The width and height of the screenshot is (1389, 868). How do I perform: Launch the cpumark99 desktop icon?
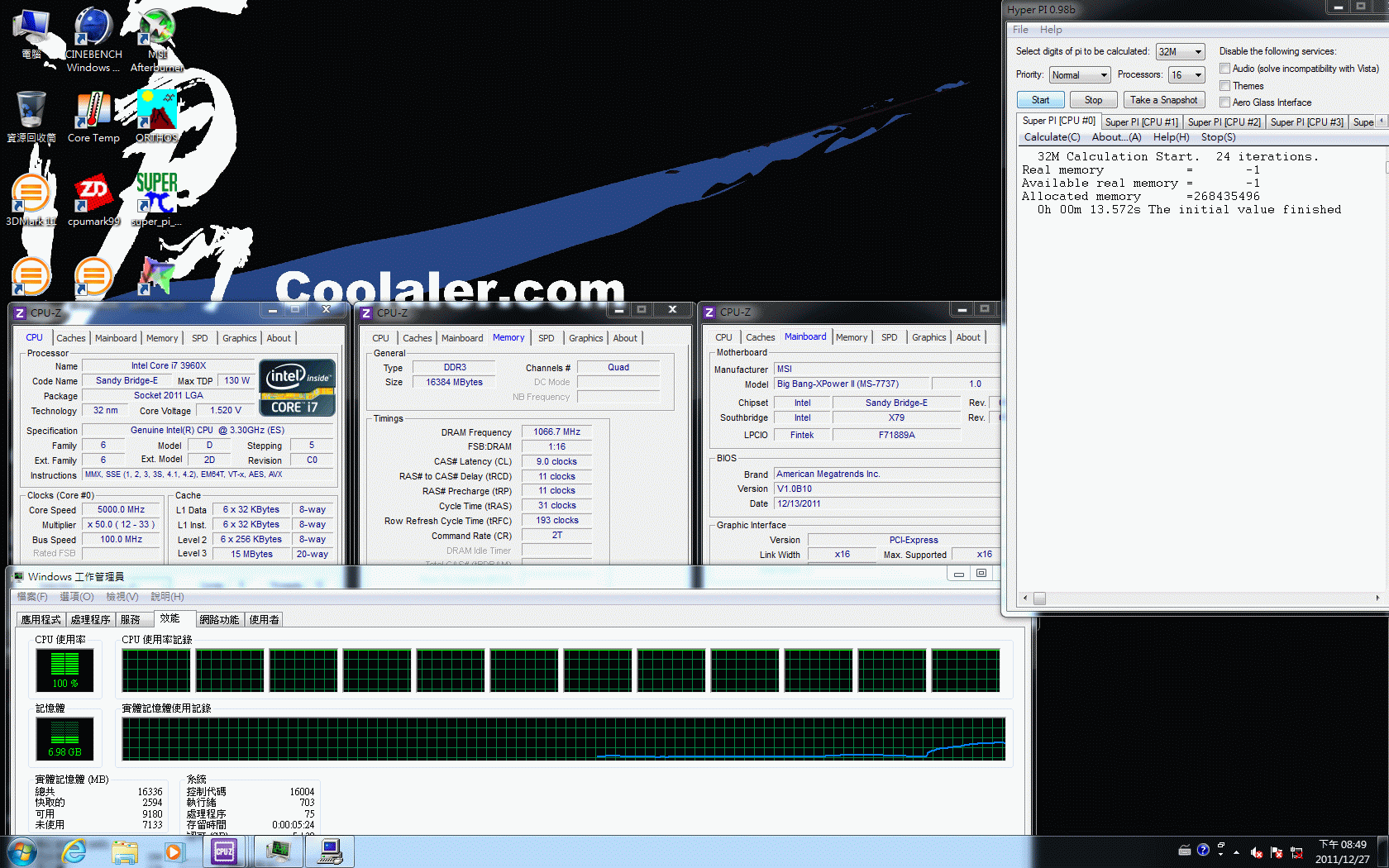tap(93, 200)
